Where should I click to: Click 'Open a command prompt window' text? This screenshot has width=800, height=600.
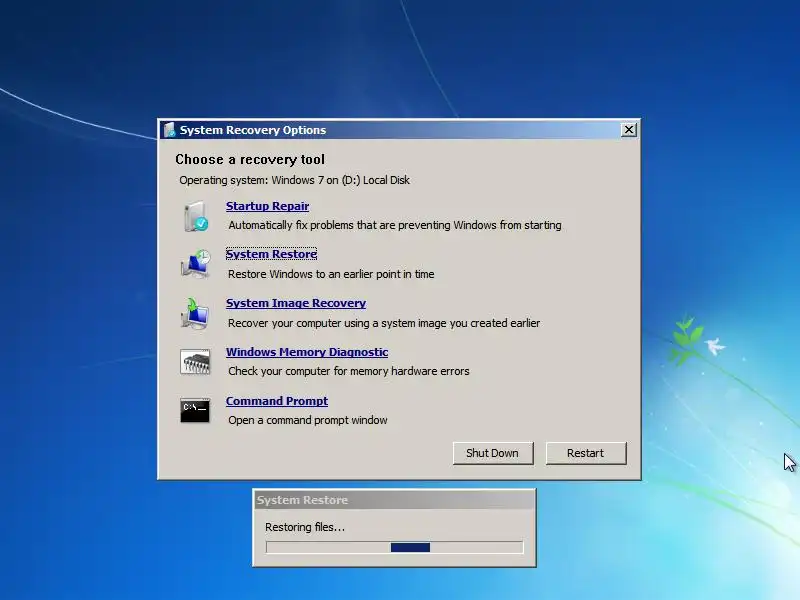308,420
